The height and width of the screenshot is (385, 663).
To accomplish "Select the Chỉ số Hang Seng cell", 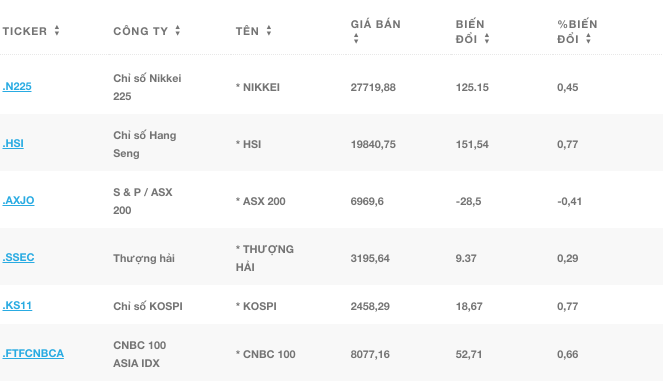I will coord(145,144).
